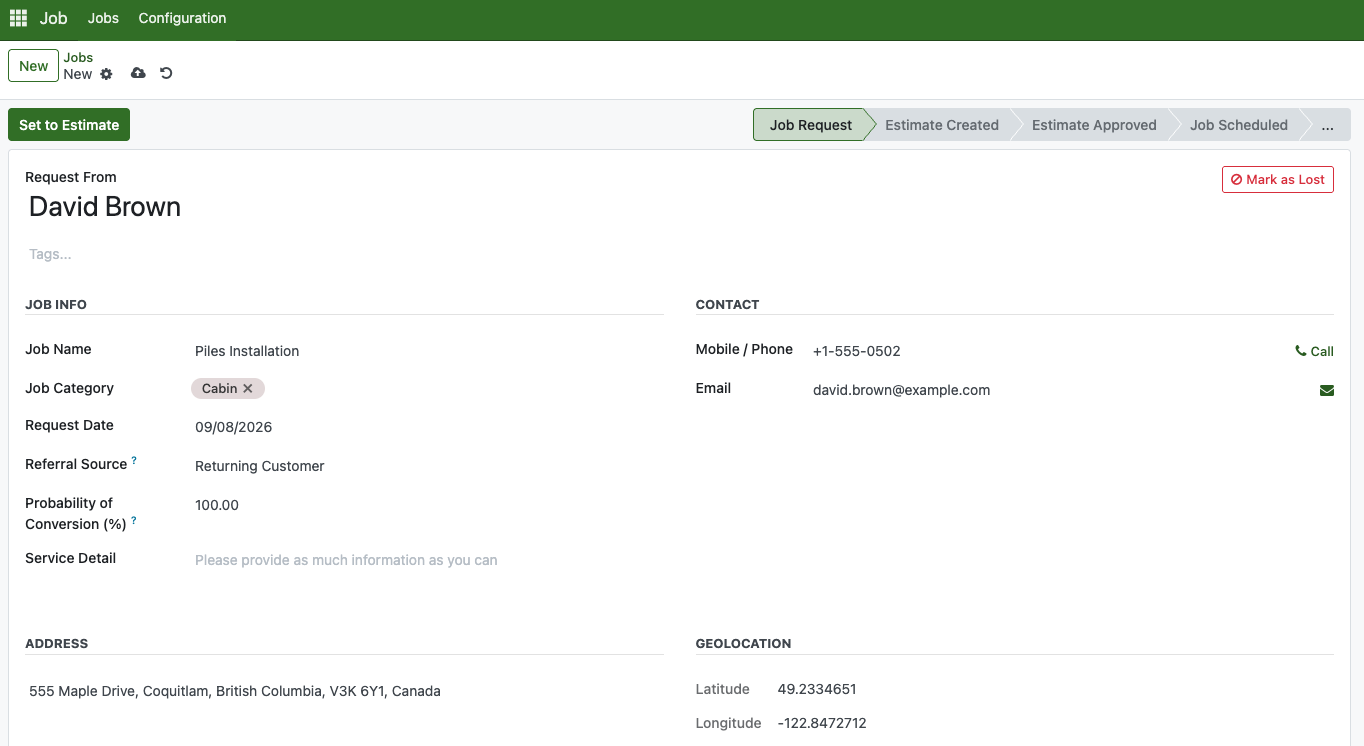The height and width of the screenshot is (746, 1364).
Task: Discard changes with the undo arrow icon
Action: tap(166, 73)
